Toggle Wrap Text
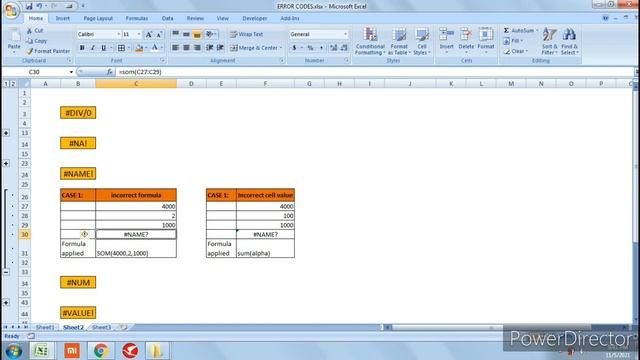 tap(247, 34)
